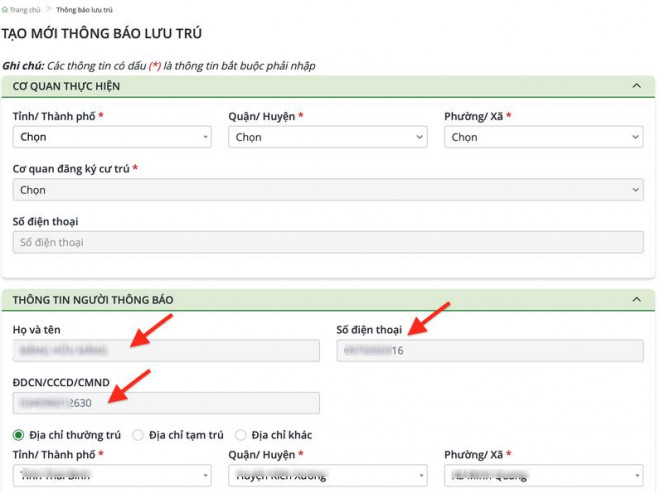Open the Huyện Kiến Xương district dropdown
The height and width of the screenshot is (493, 660).
pyautogui.click(x=327, y=477)
